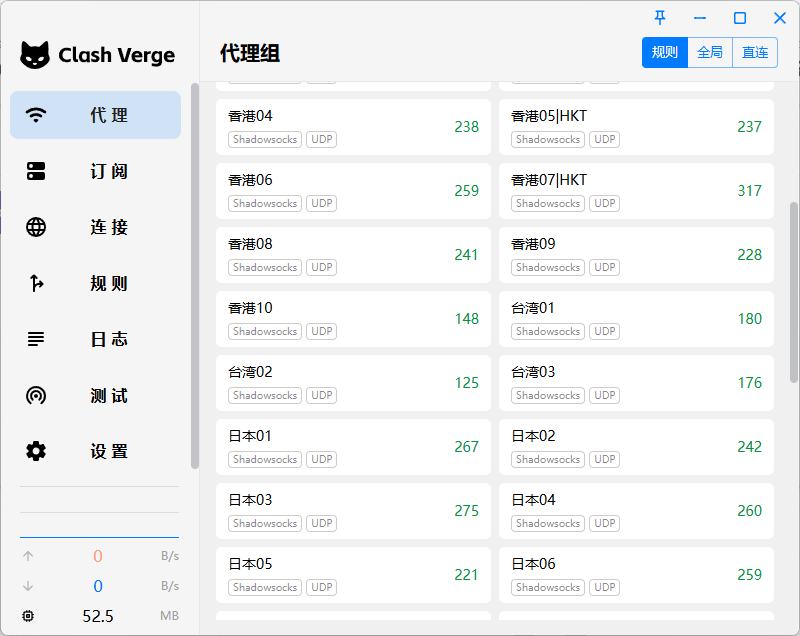Click the server icon for 订阅
The width and height of the screenshot is (800, 636).
(x=36, y=171)
